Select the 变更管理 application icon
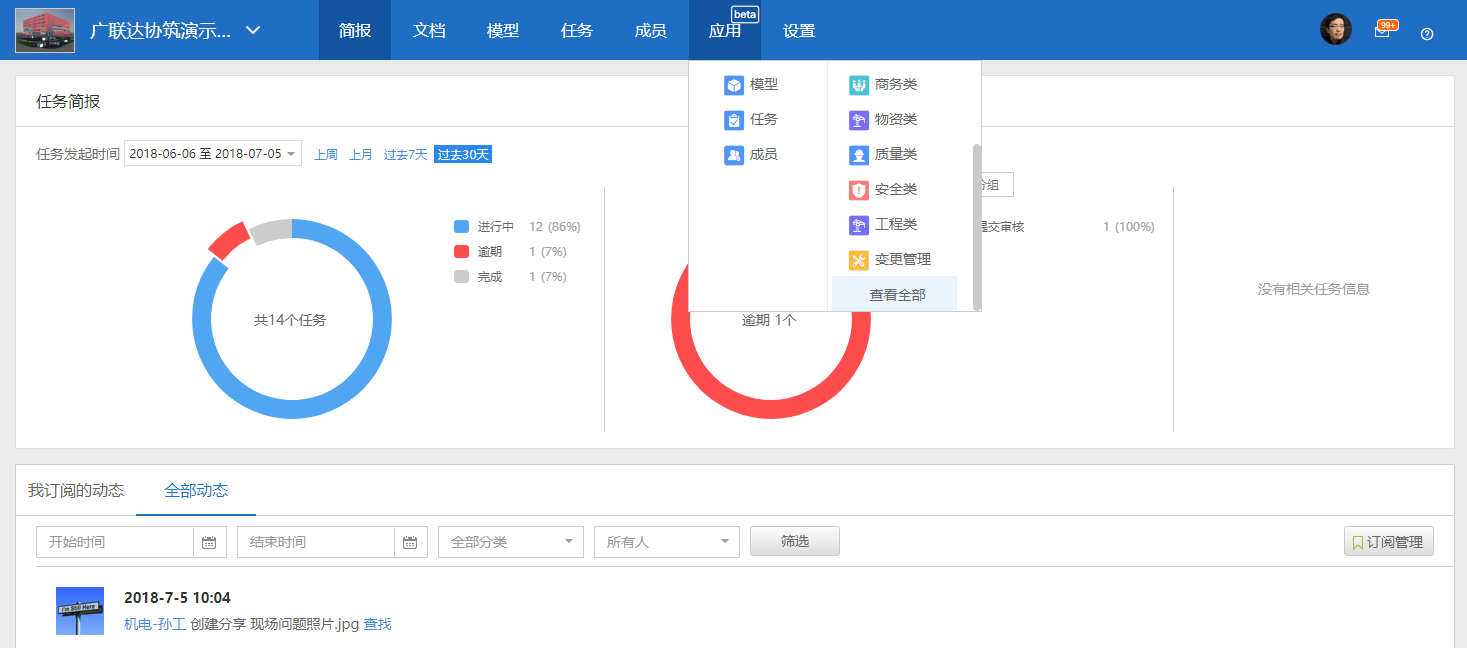1467x648 pixels. [859, 258]
